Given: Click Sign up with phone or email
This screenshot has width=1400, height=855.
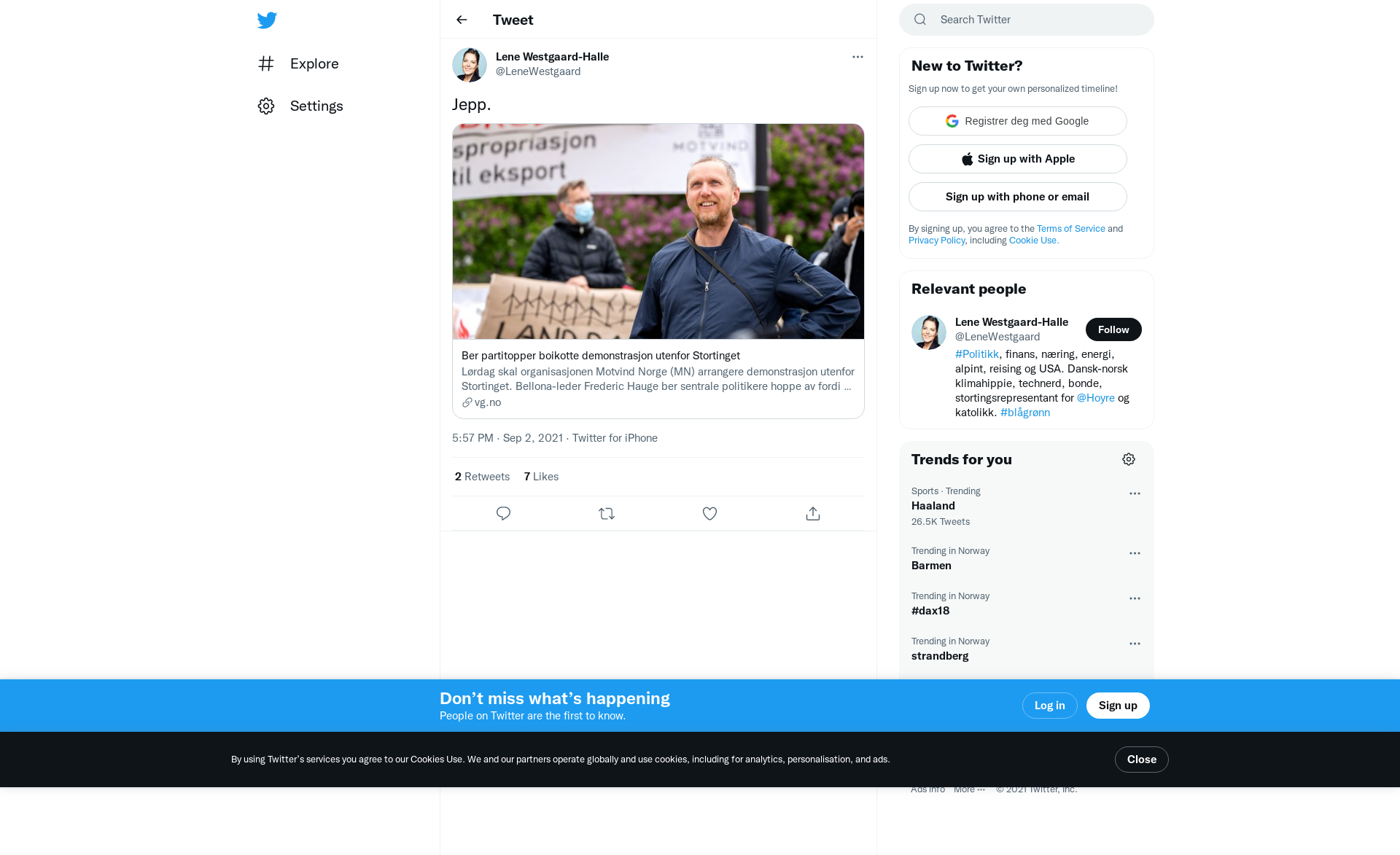Looking at the screenshot, I should coord(1018,197).
